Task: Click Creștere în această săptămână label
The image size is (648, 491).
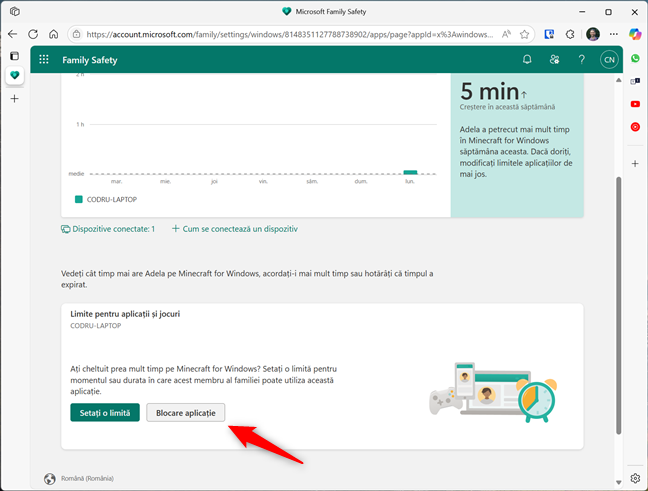Action: [x=507, y=107]
